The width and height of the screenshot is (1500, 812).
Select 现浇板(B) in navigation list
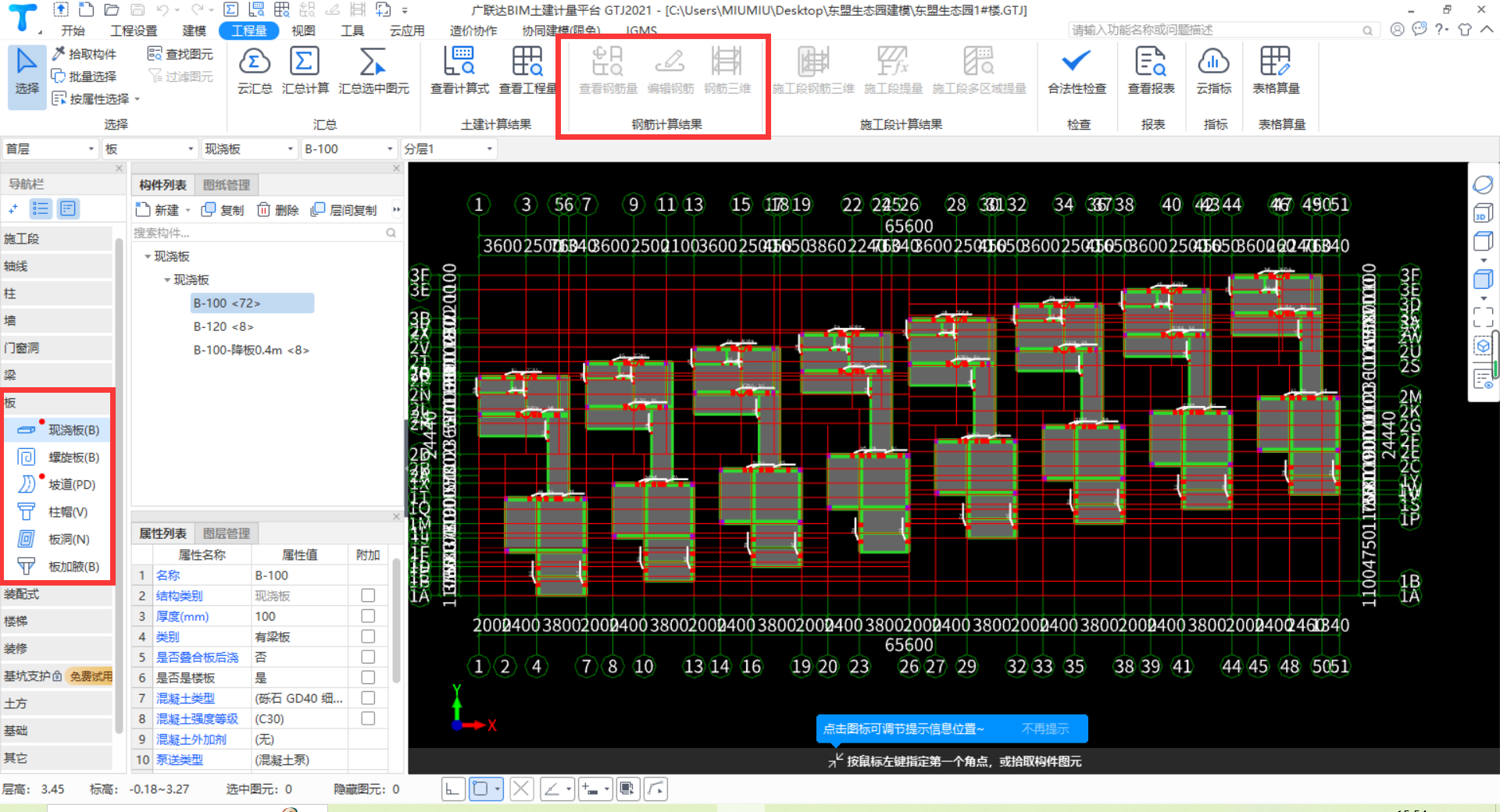tap(59, 430)
